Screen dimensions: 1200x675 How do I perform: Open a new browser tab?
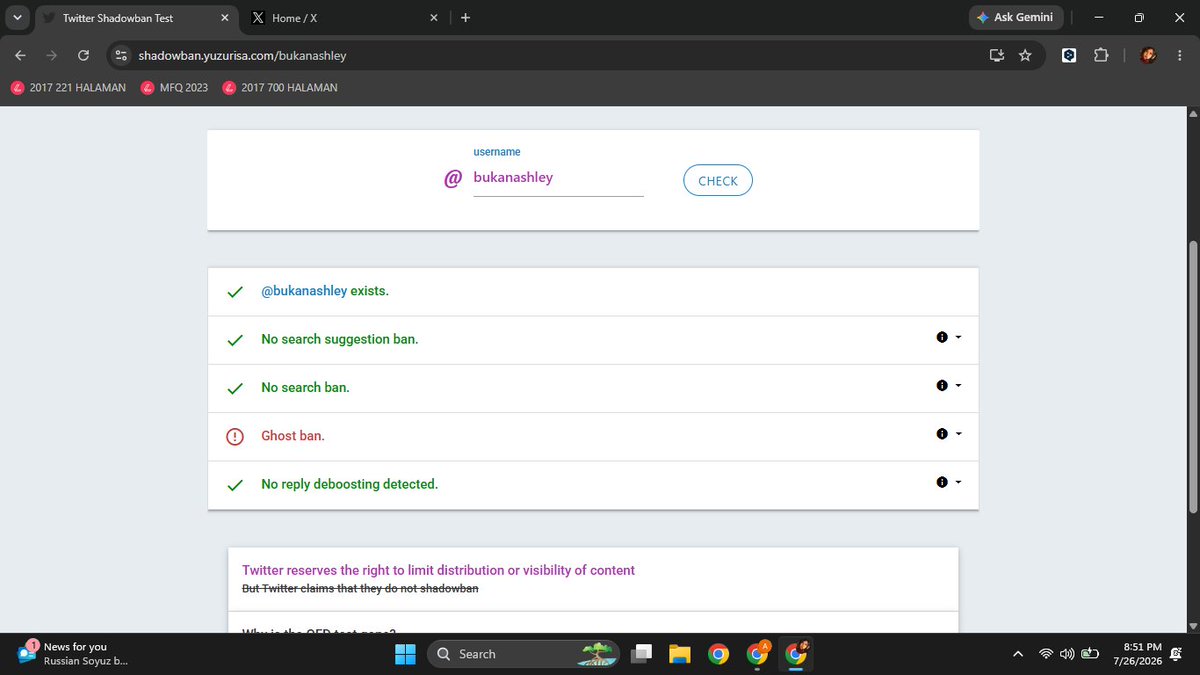pos(466,18)
